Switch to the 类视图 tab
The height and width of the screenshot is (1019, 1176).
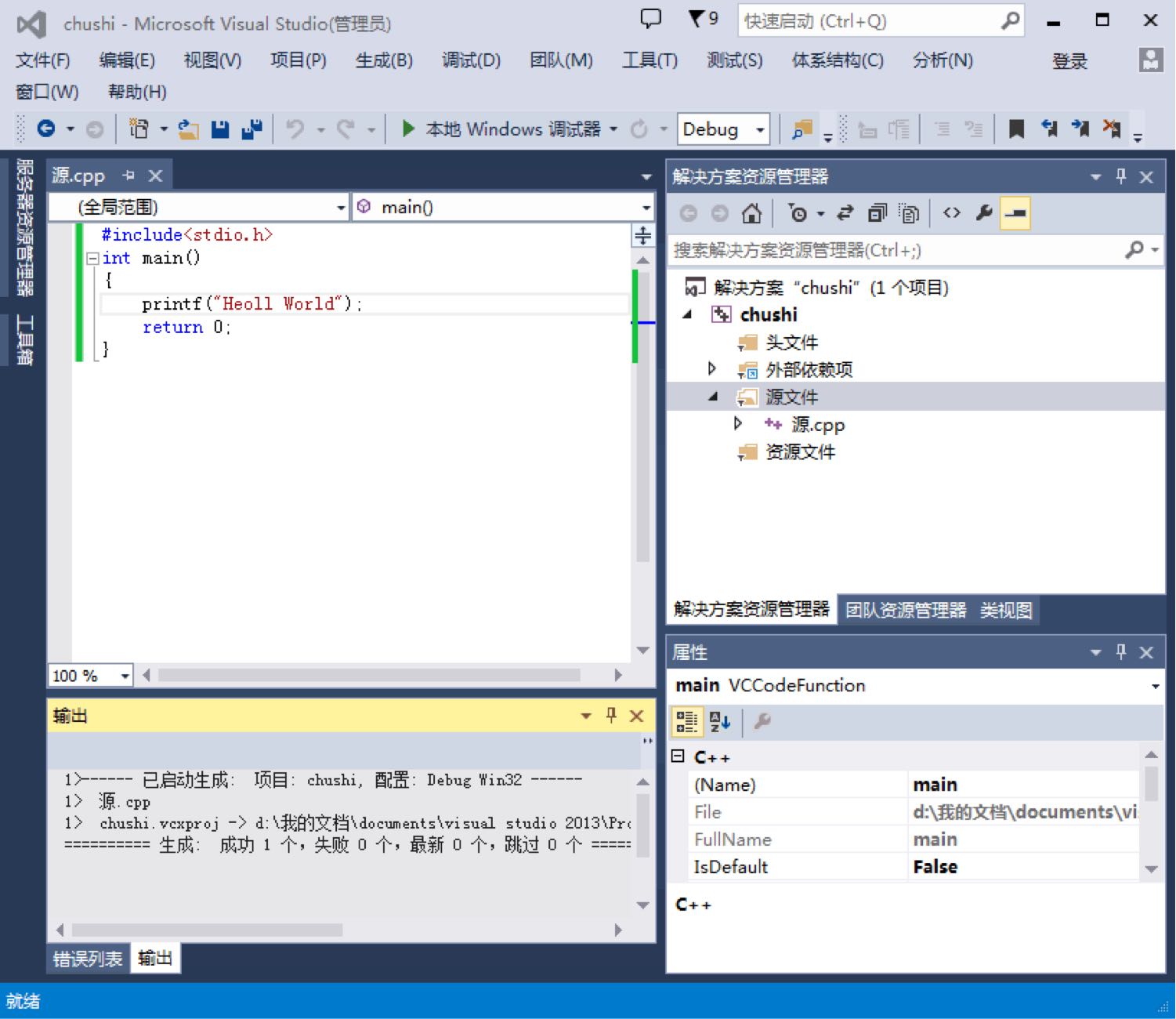pos(1006,611)
